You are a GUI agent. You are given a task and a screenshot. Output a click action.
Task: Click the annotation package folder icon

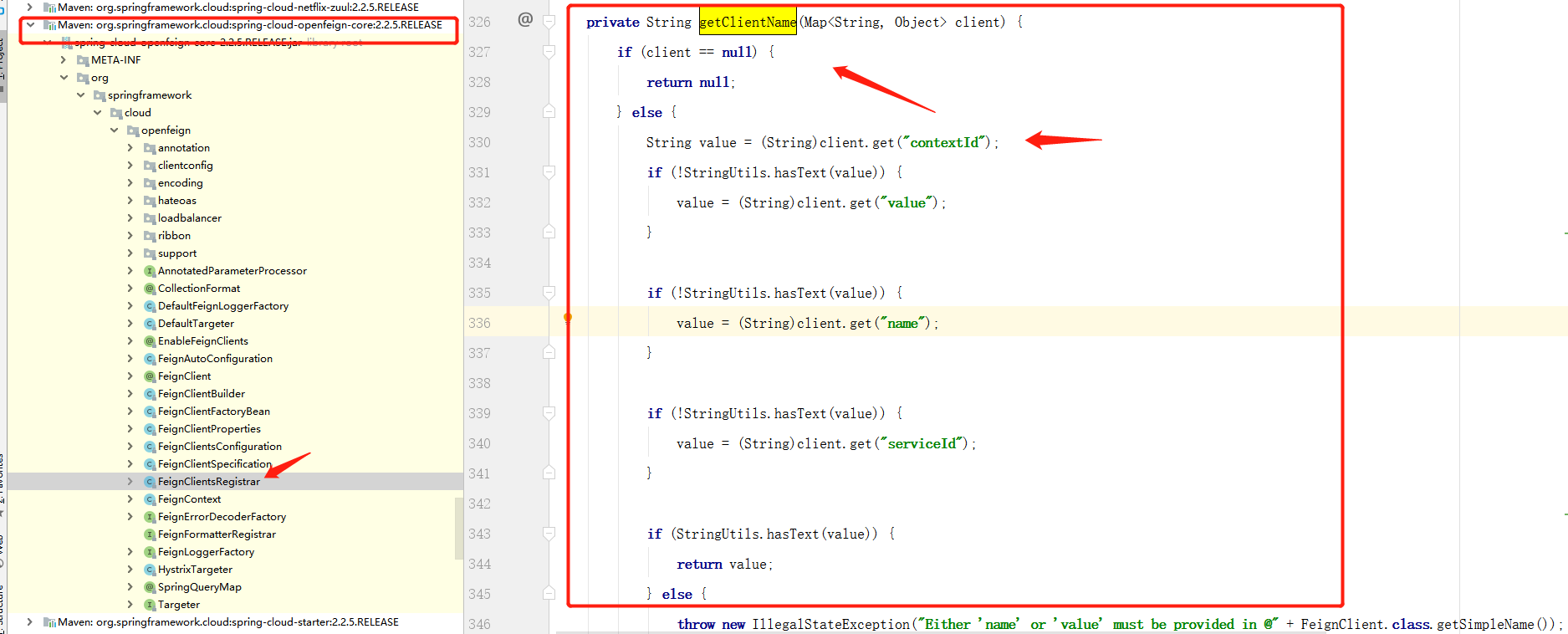point(150,148)
